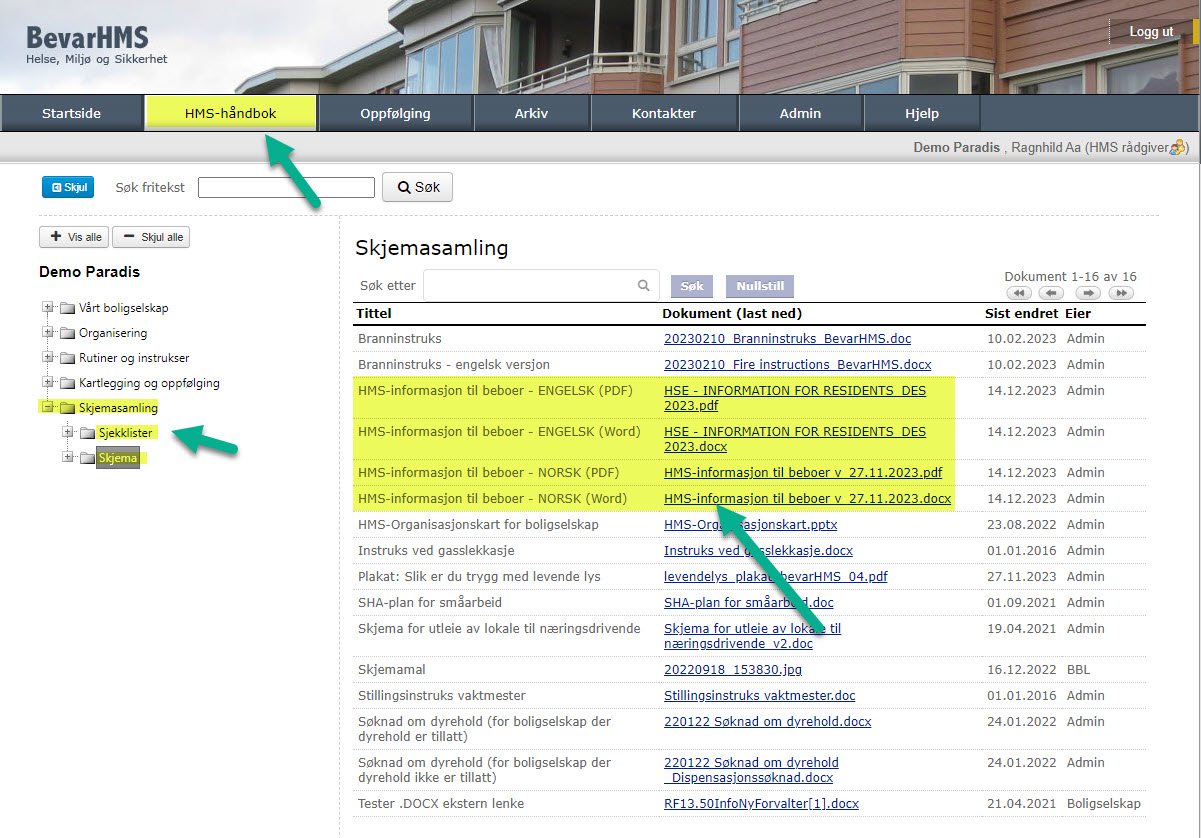This screenshot has width=1201, height=838.
Task: Go to the first page of documents
Action: coord(1019,293)
